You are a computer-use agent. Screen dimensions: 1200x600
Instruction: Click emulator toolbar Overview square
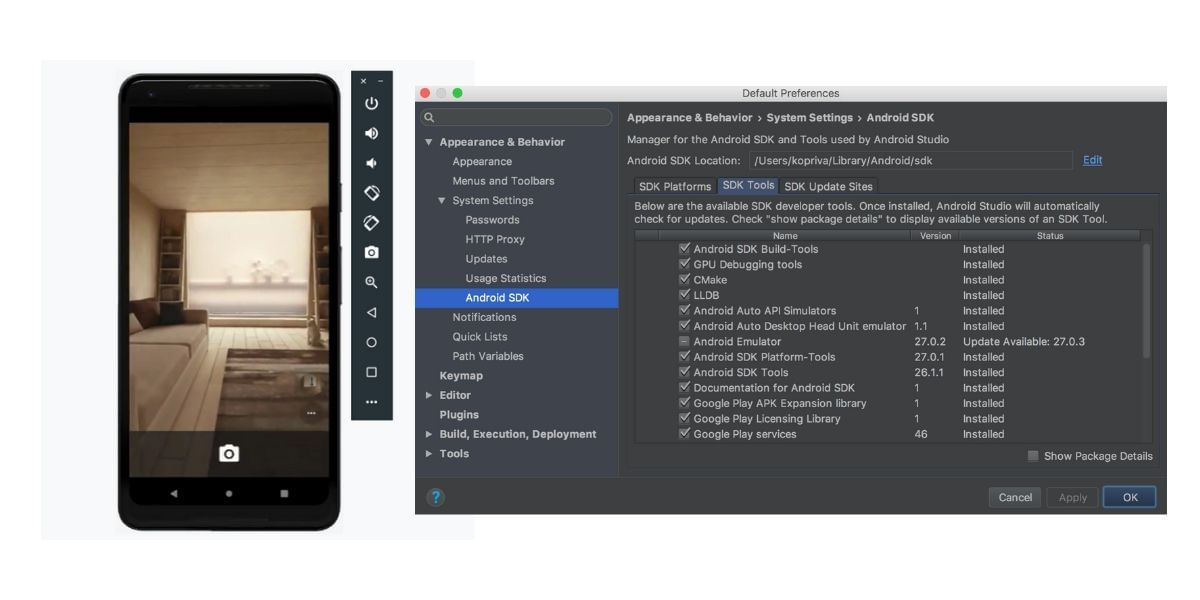tap(372, 372)
